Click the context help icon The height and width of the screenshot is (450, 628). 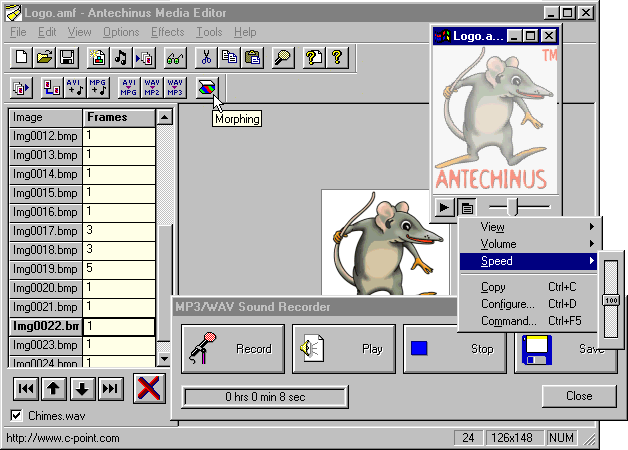[x=314, y=57]
